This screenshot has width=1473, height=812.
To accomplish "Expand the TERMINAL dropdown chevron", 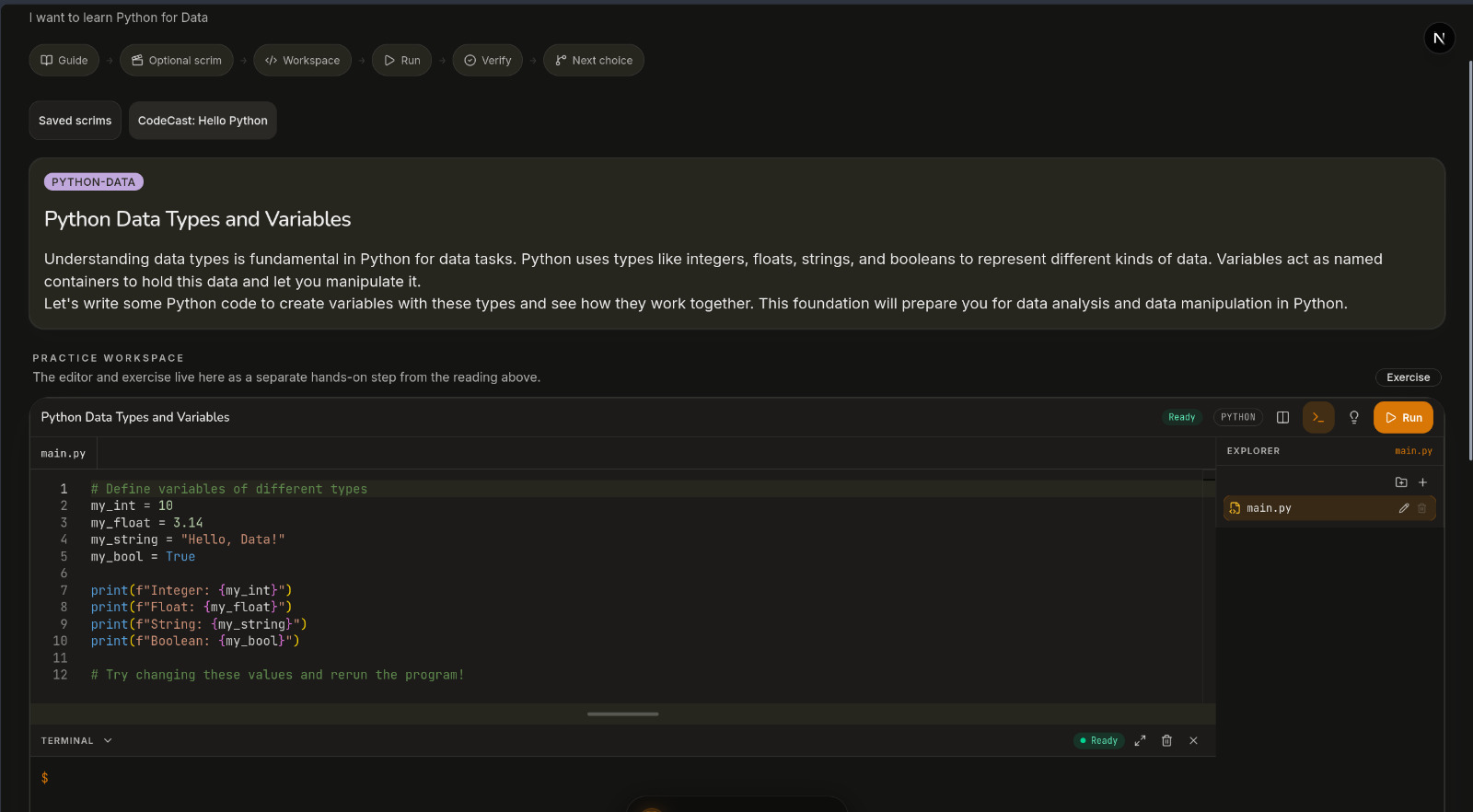I will [x=108, y=741].
